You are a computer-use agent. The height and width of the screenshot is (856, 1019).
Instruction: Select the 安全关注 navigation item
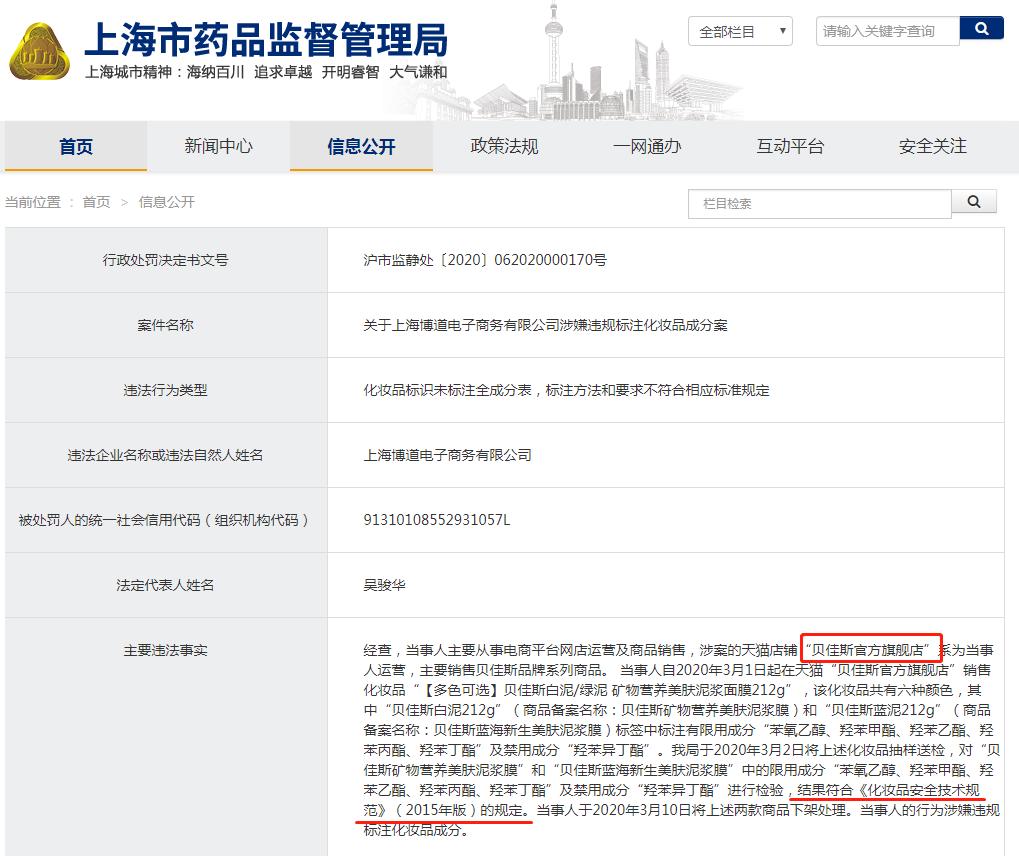931,146
